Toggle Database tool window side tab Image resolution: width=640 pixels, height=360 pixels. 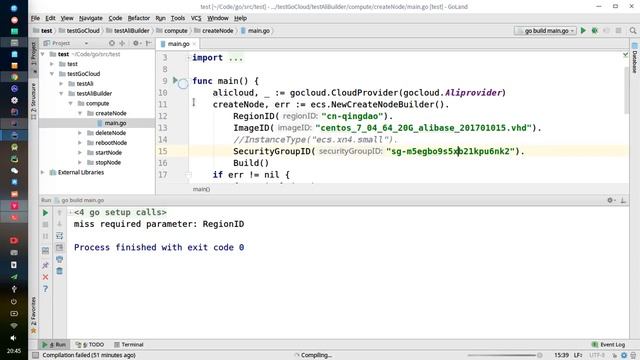(635, 58)
